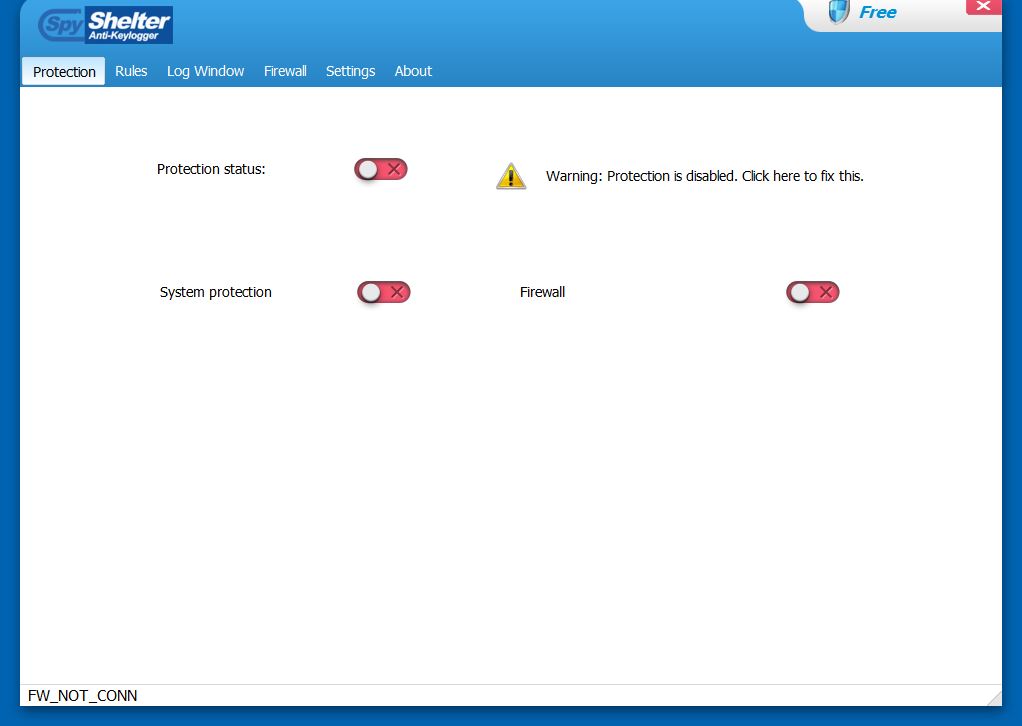Click the window resize grip corner

(x=995, y=699)
